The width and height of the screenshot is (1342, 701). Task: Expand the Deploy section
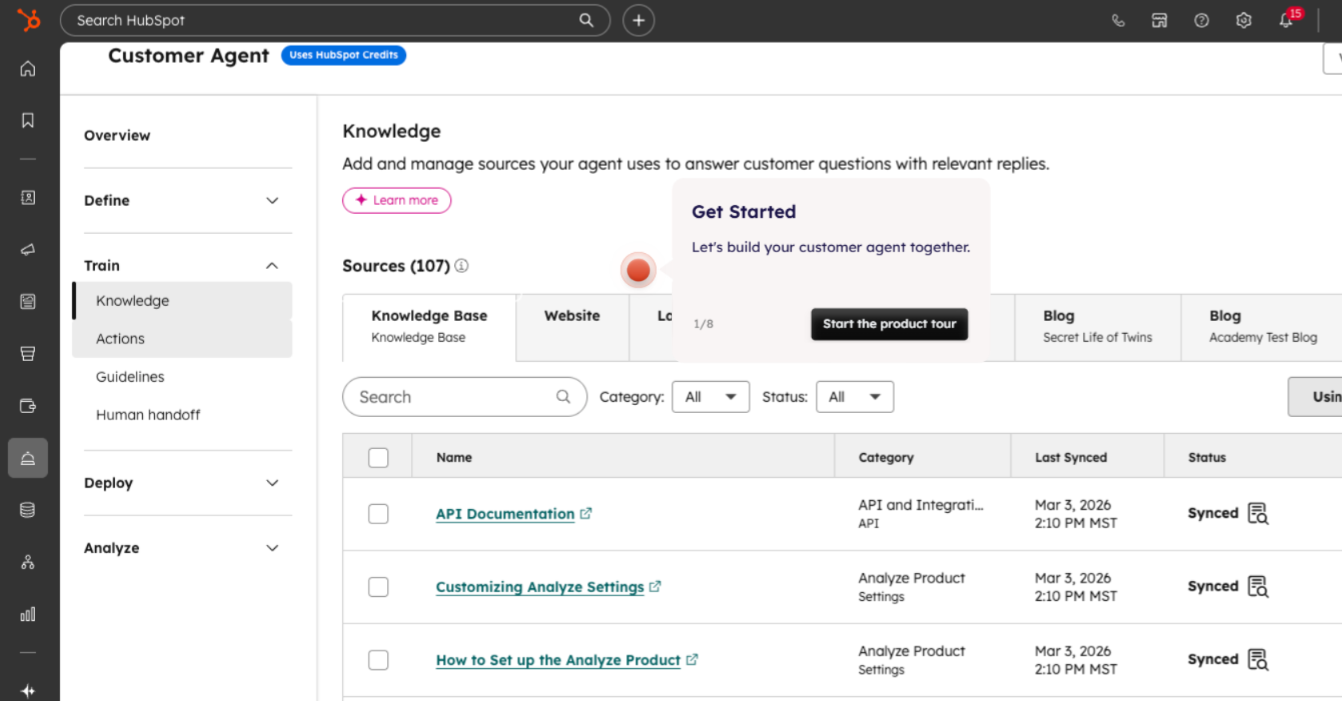(188, 483)
